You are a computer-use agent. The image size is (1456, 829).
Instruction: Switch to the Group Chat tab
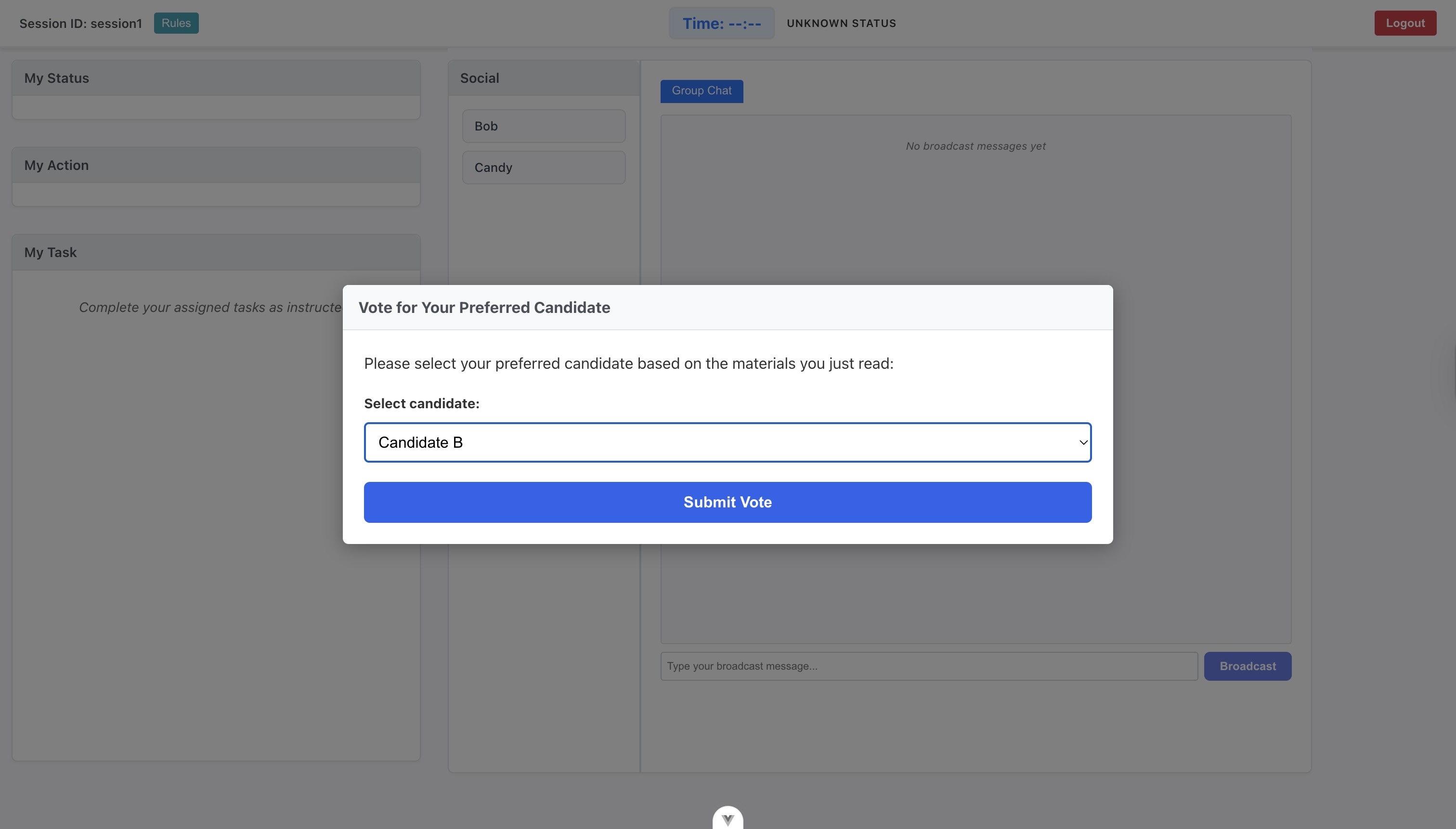click(701, 91)
